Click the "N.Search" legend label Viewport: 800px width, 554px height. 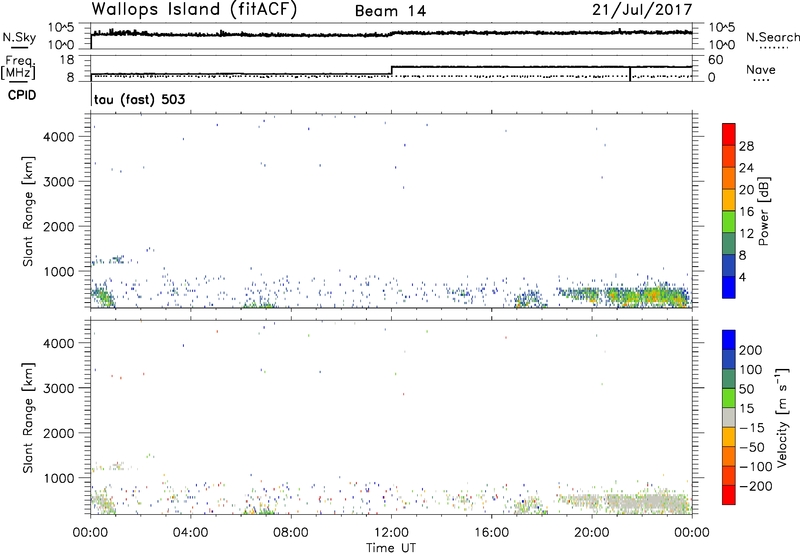point(772,37)
